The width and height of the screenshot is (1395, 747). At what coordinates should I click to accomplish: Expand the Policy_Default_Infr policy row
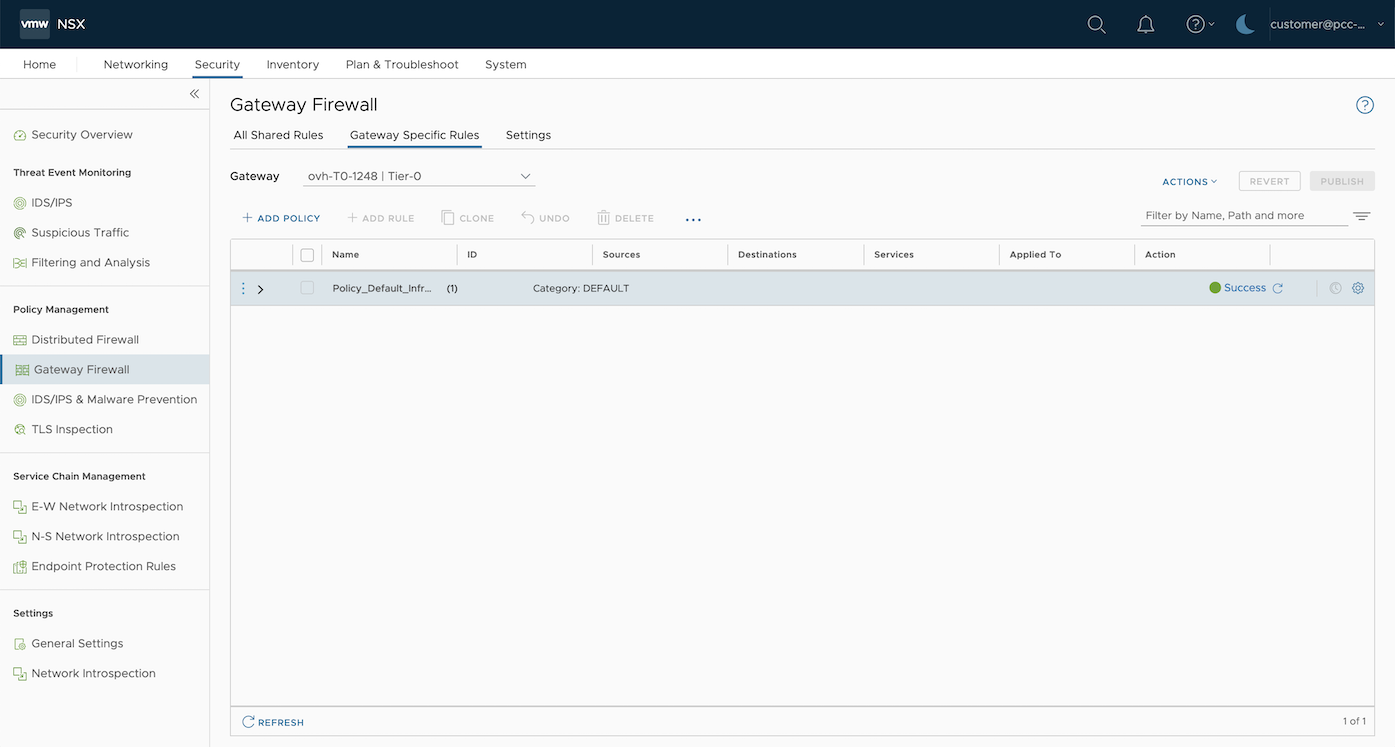(x=260, y=288)
